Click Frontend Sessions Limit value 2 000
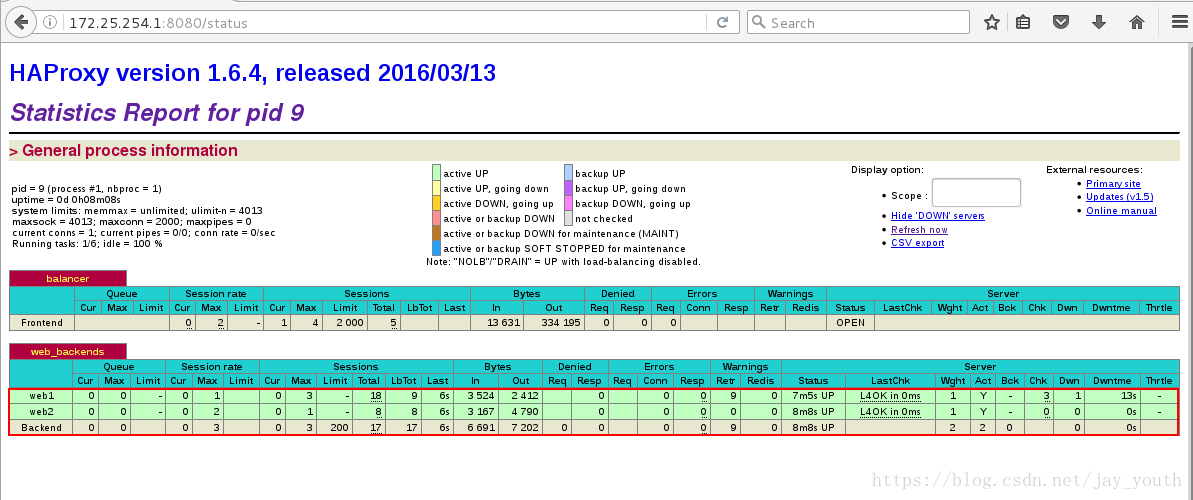The image size is (1193, 500). [x=349, y=323]
